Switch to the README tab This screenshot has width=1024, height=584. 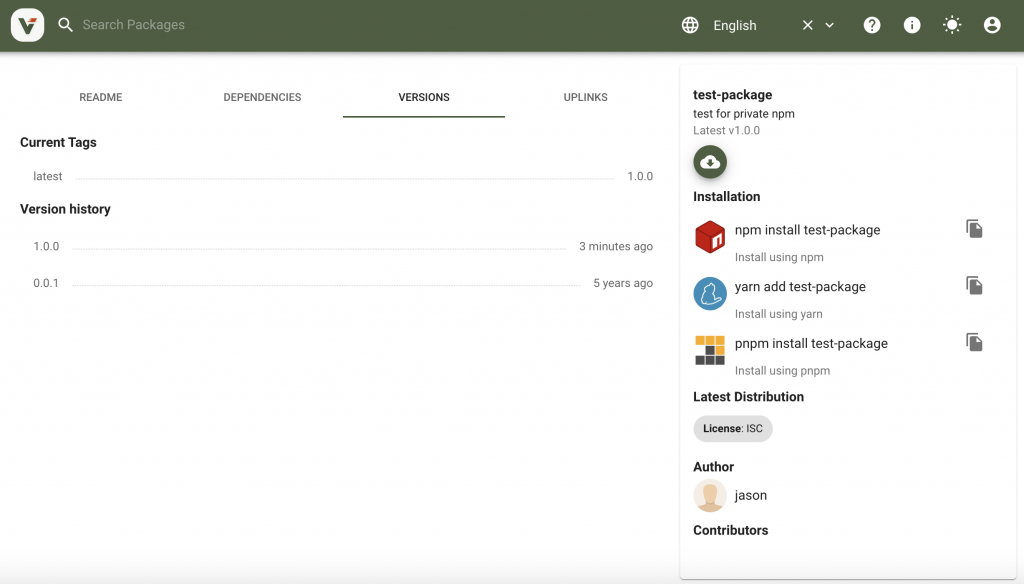coord(101,97)
